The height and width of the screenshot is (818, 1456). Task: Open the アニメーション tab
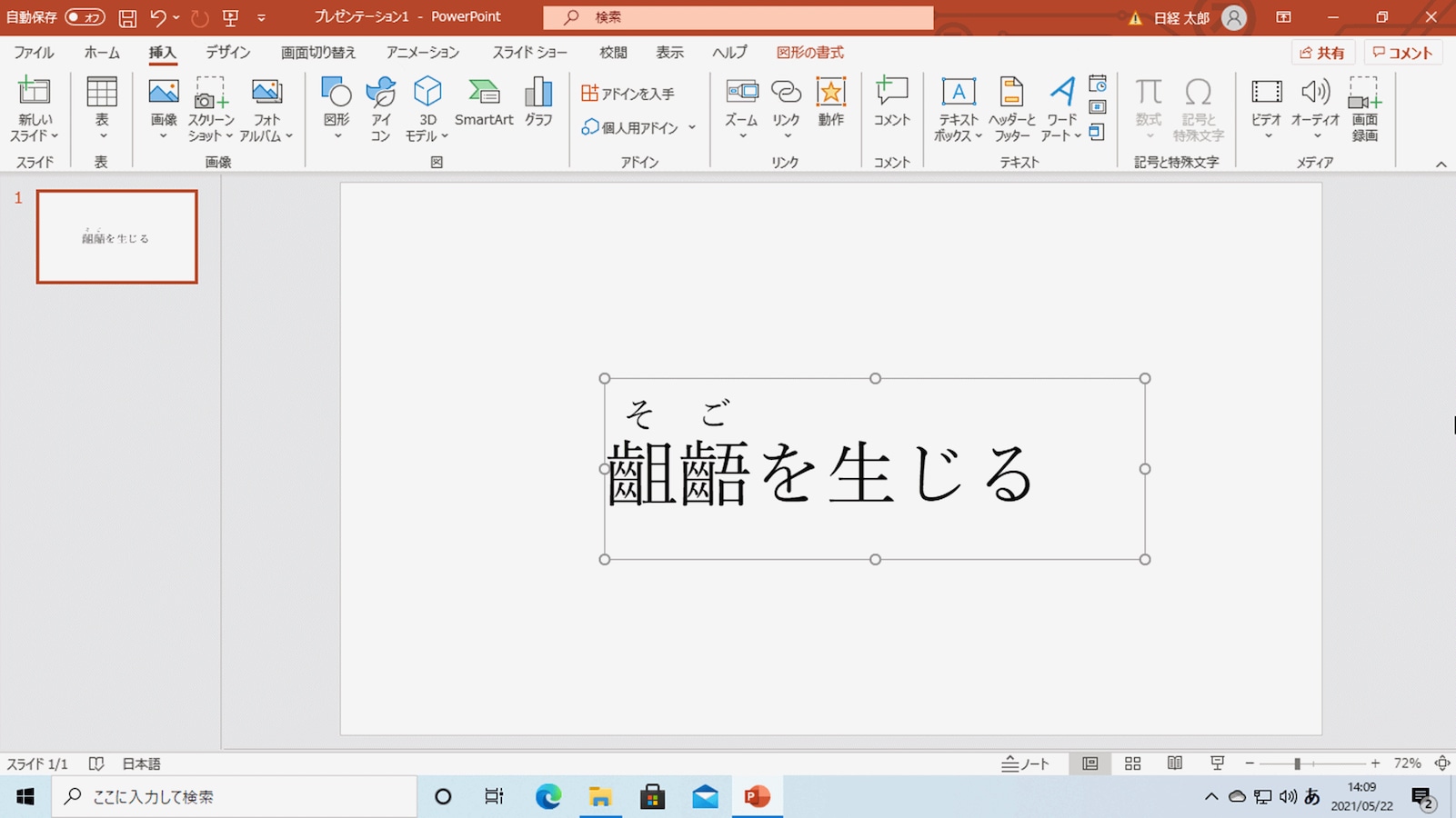[x=423, y=53]
